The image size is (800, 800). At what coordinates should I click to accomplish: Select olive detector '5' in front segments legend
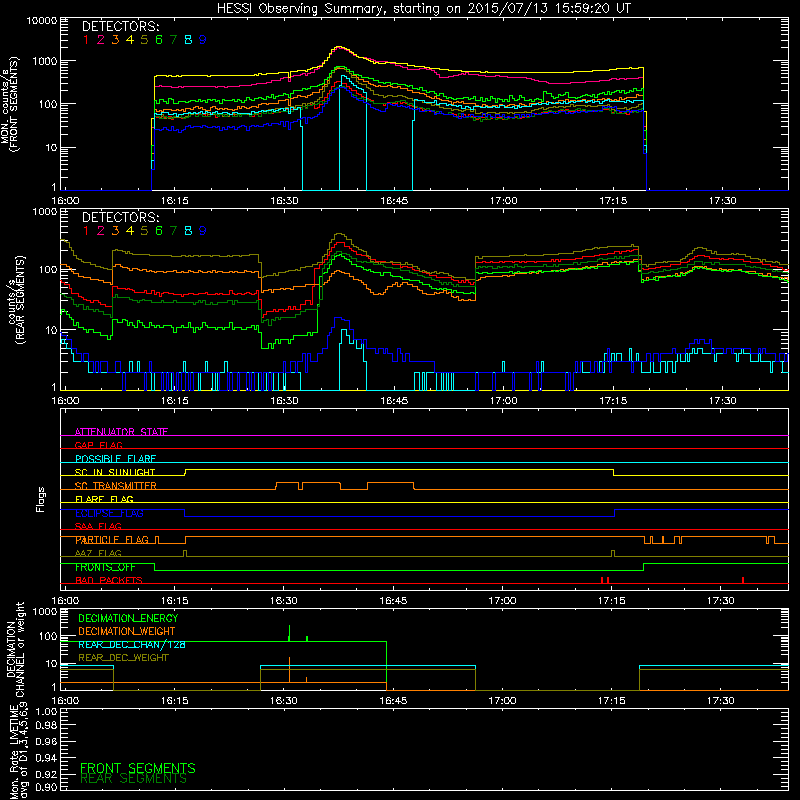click(x=144, y=40)
